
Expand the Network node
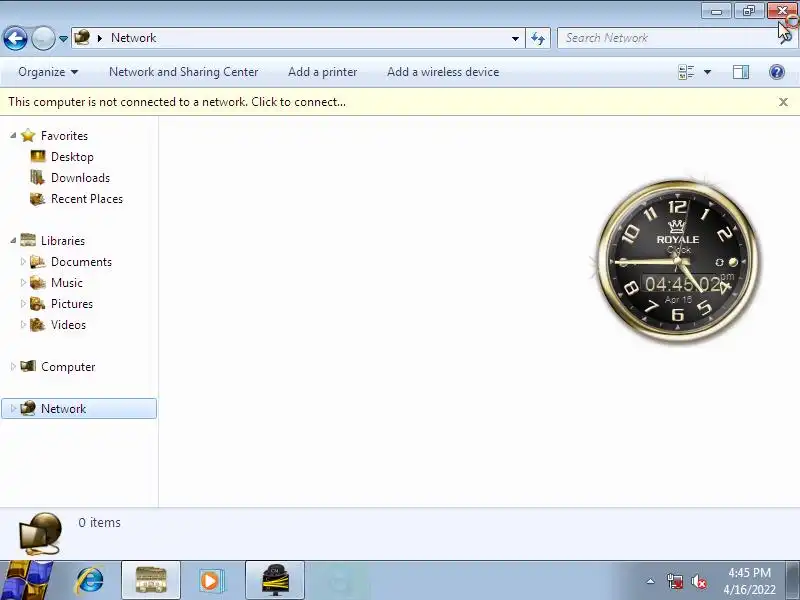click(x=13, y=408)
